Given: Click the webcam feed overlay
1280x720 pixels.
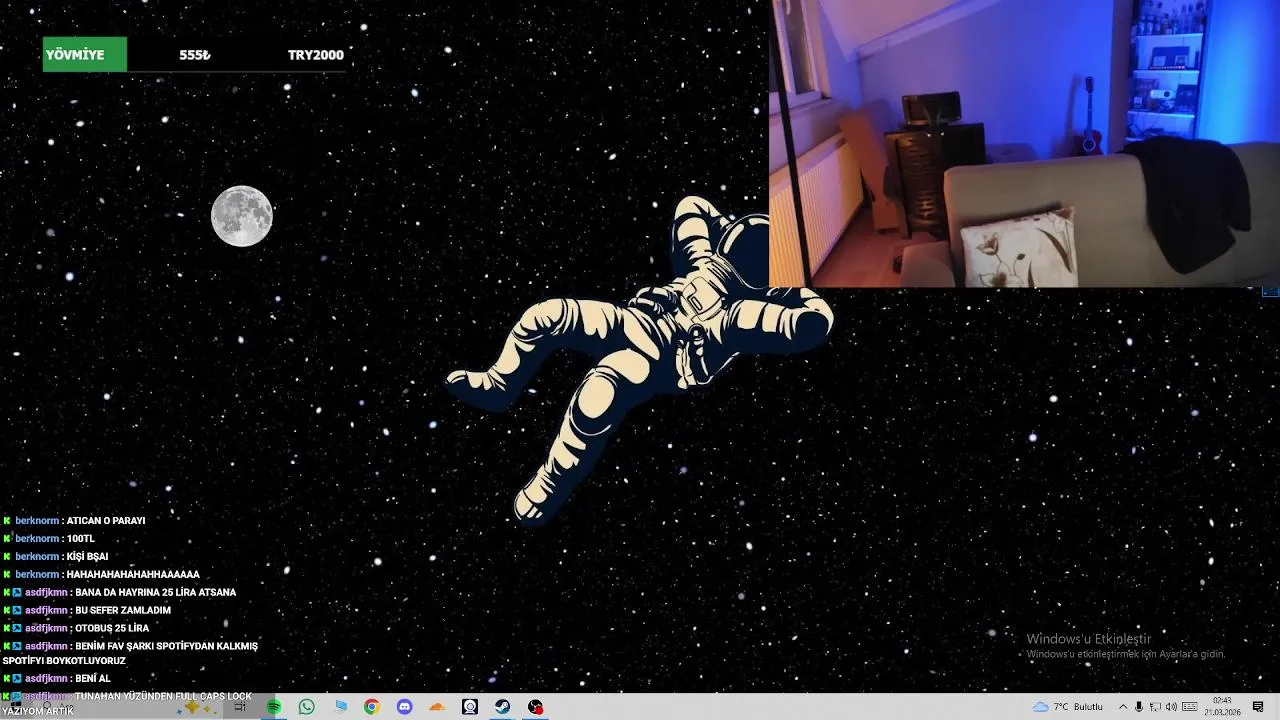Looking at the screenshot, I should pyautogui.click(x=1024, y=144).
